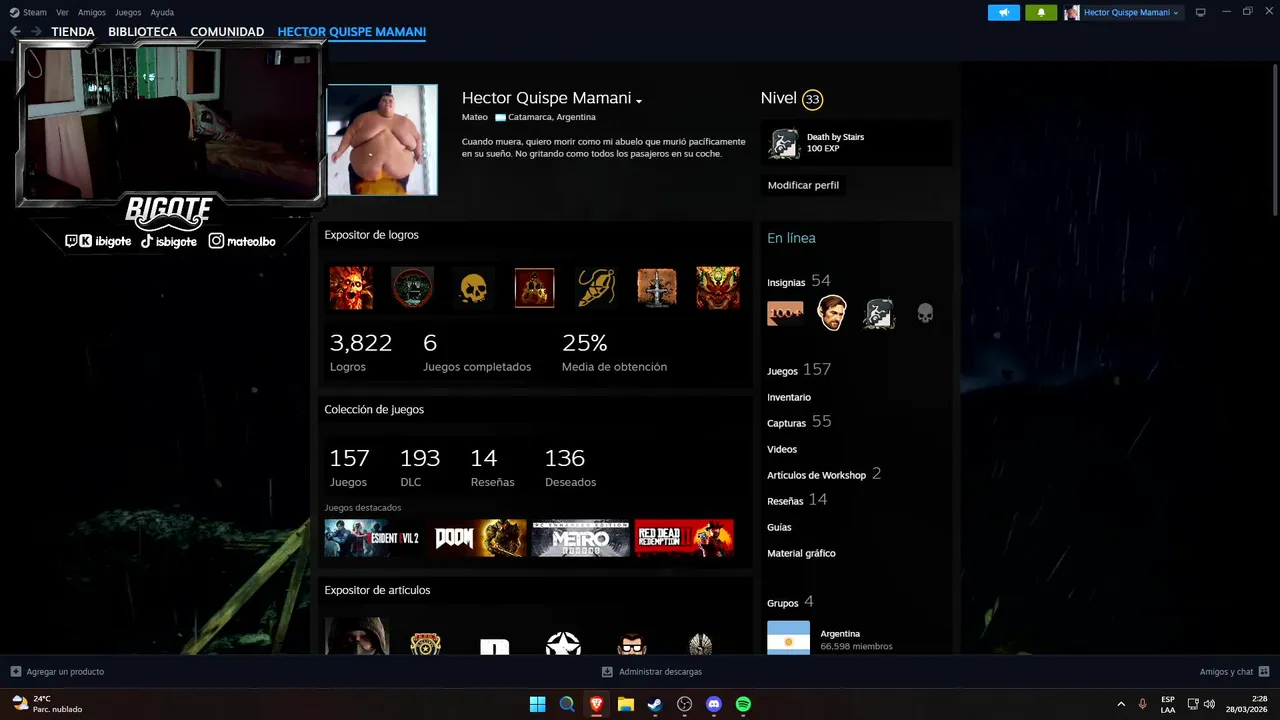Open the Reseñas 14 sidebar link
Image resolution: width=1280 pixels, height=720 pixels.
point(797,500)
